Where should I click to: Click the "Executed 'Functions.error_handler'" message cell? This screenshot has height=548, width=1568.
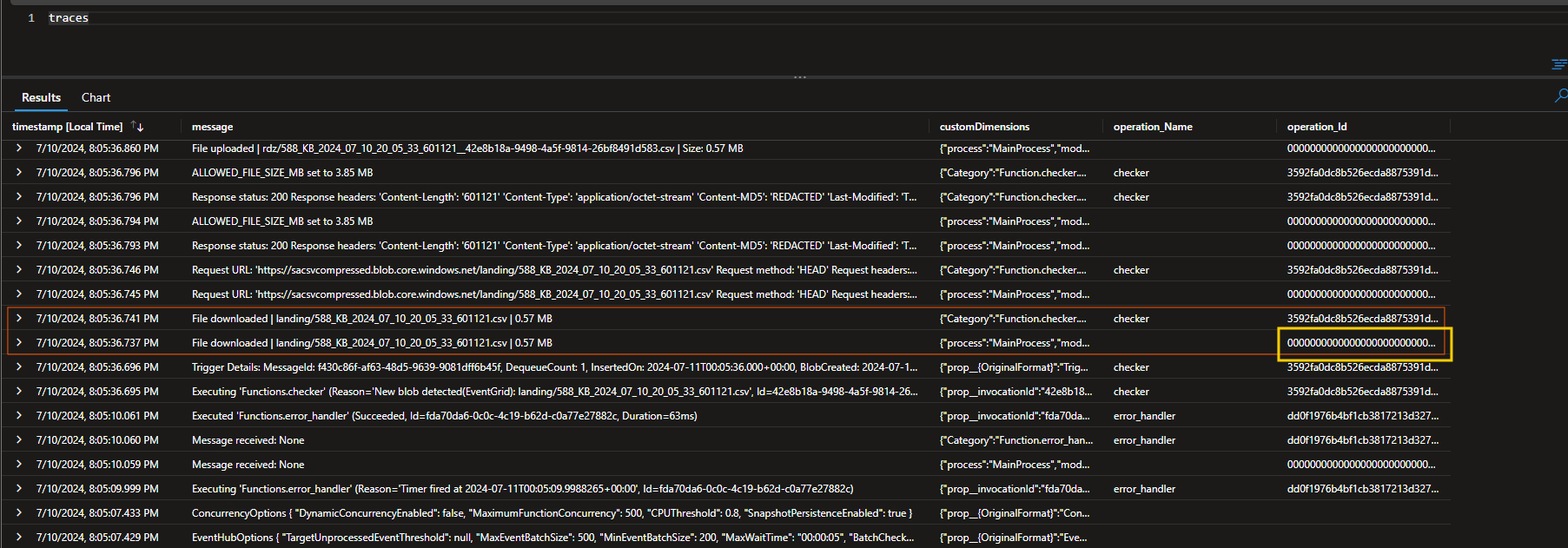coord(445,416)
